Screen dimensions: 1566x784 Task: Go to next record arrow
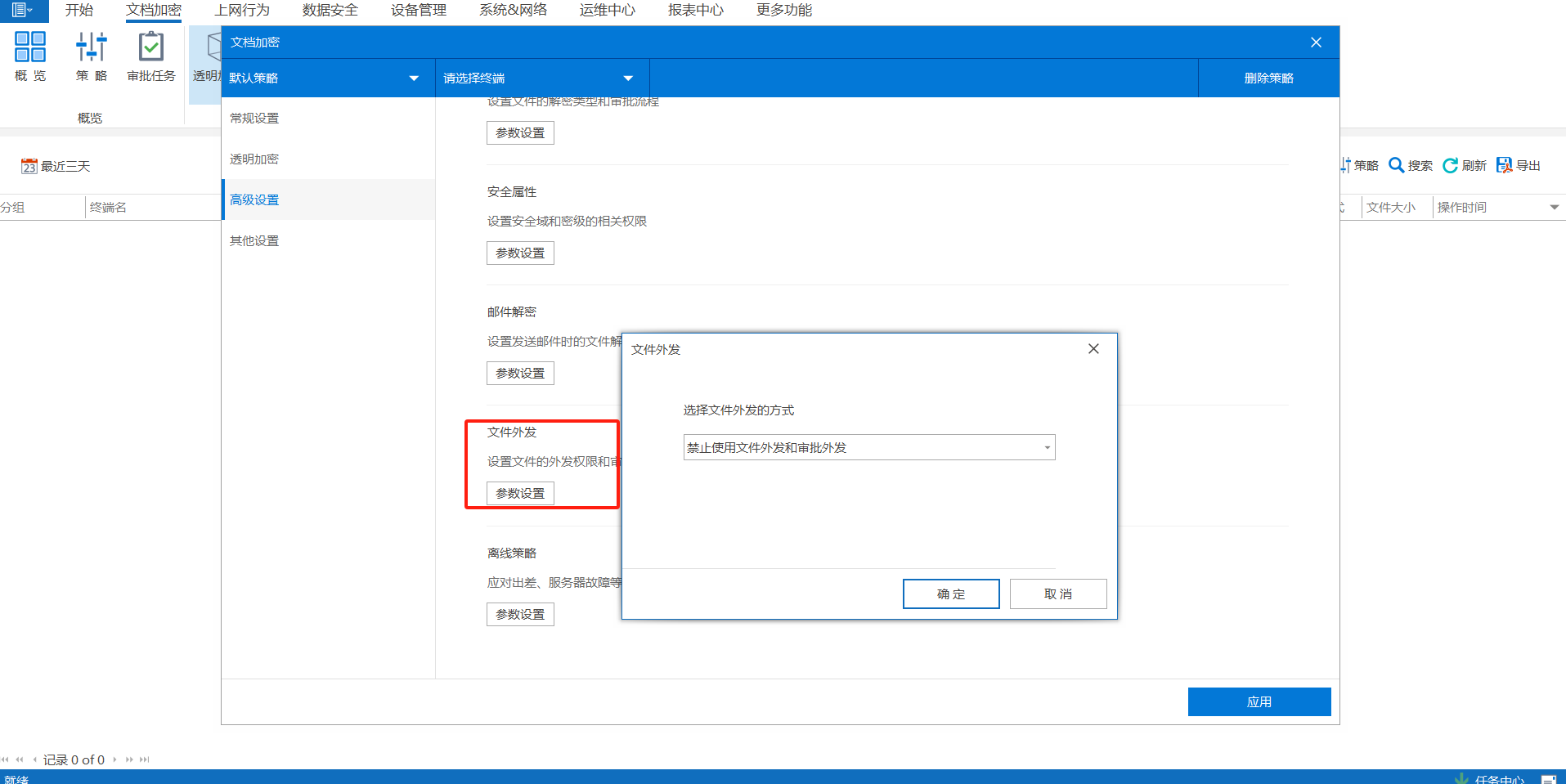coord(114,759)
